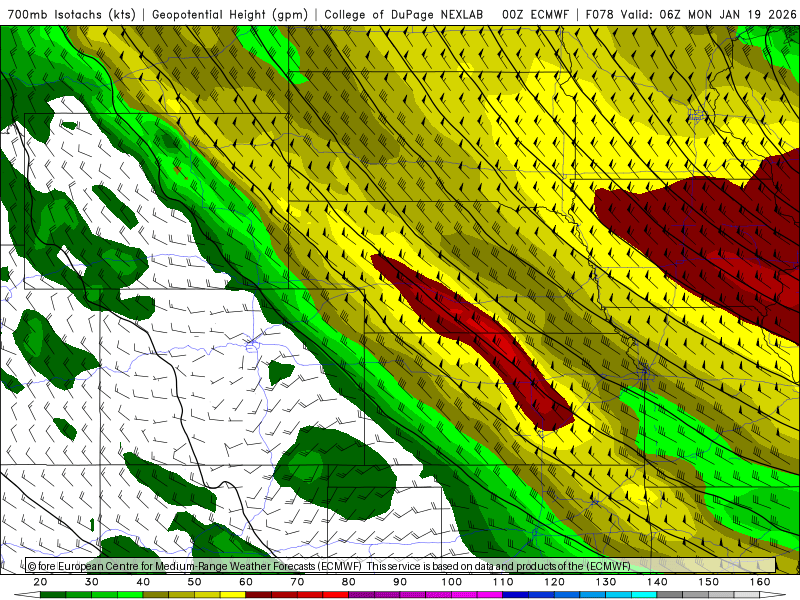
Task: Click the legend value "20"
Action: [40, 582]
